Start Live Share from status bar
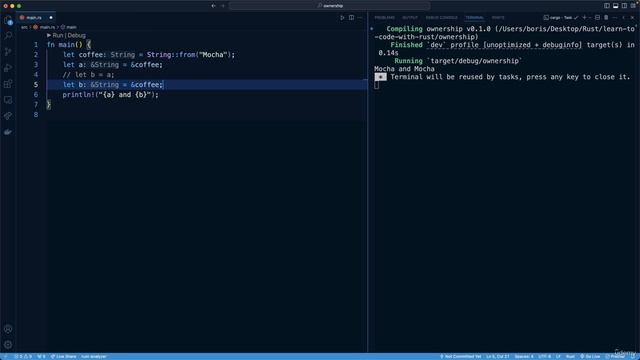 [x=63, y=356]
